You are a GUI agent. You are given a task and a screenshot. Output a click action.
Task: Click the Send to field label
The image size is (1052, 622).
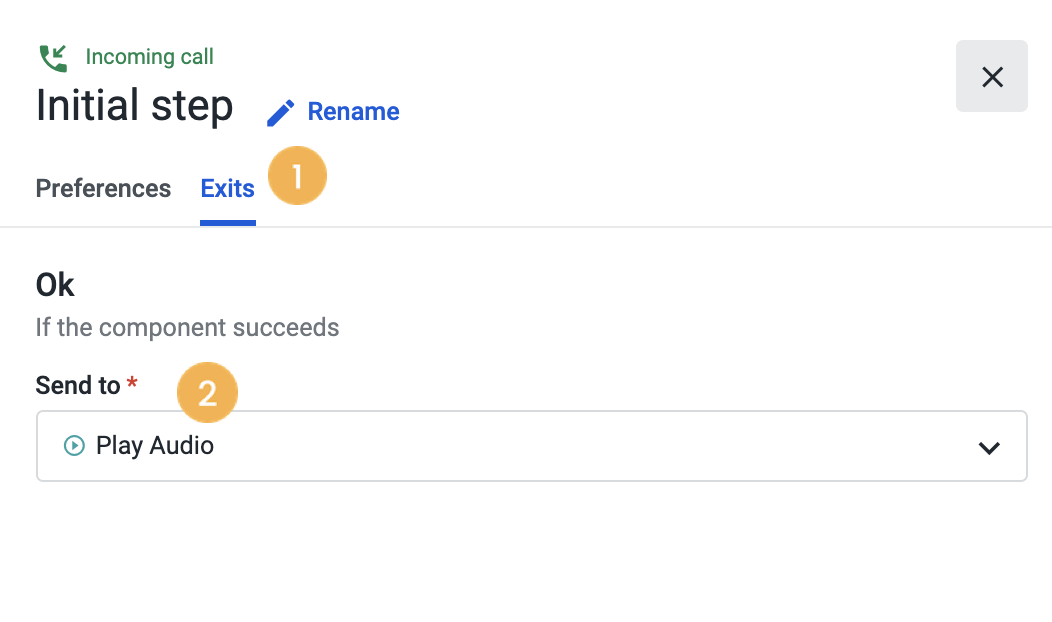[78, 386]
